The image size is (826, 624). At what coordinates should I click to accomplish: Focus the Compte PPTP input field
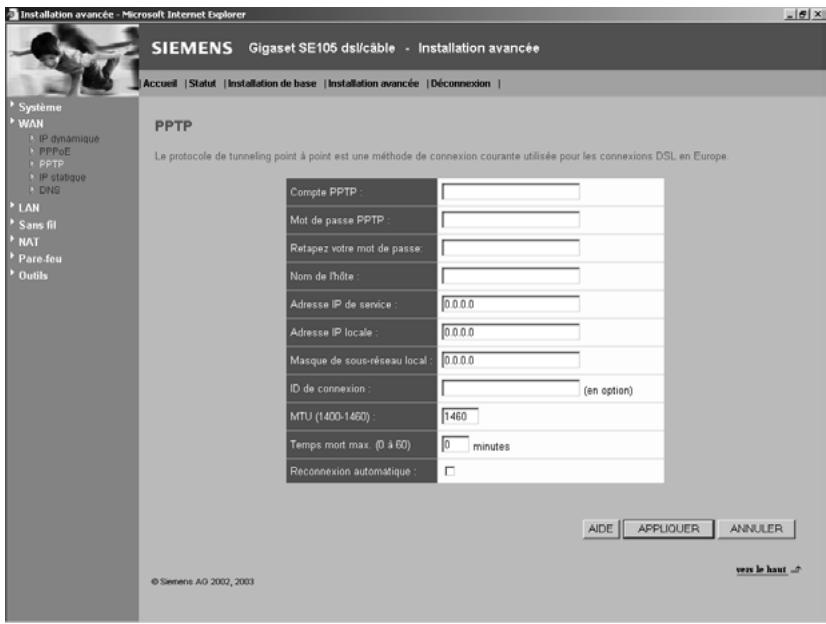pos(510,192)
